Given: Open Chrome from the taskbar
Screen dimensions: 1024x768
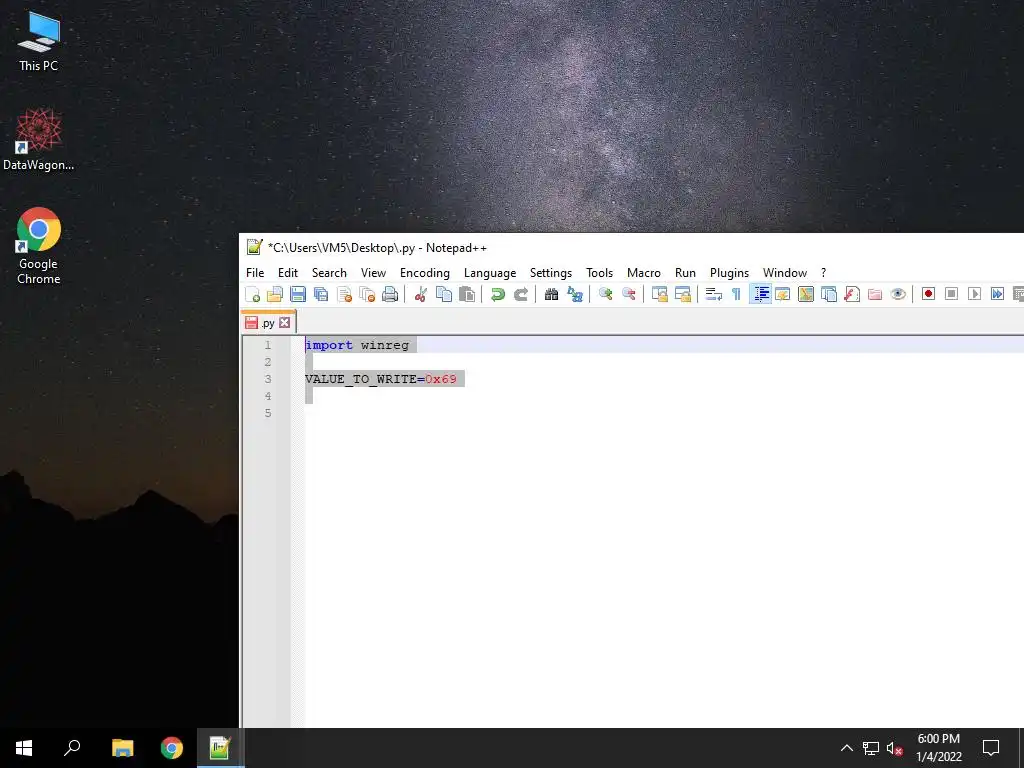Looking at the screenshot, I should (x=172, y=748).
